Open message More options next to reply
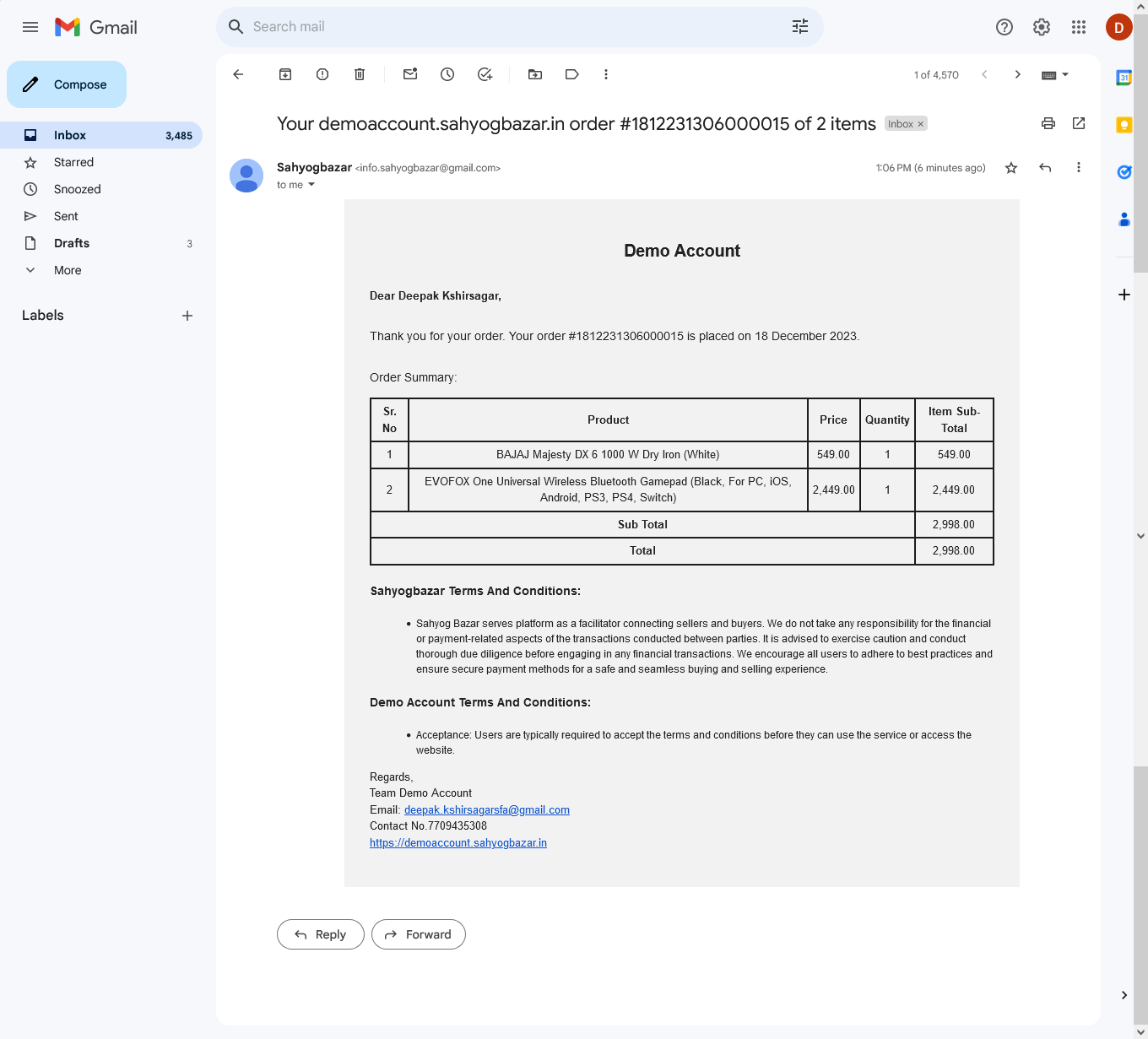This screenshot has width=1148, height=1039. point(1079,168)
